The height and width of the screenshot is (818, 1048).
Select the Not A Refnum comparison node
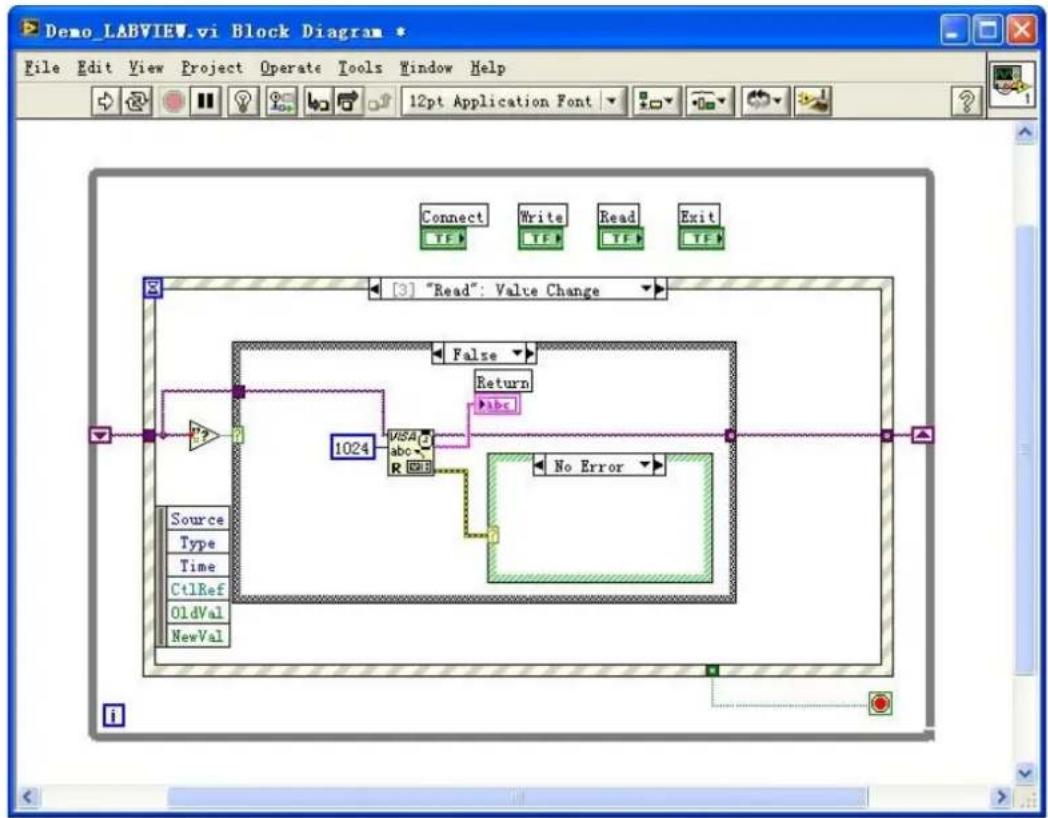(x=203, y=436)
